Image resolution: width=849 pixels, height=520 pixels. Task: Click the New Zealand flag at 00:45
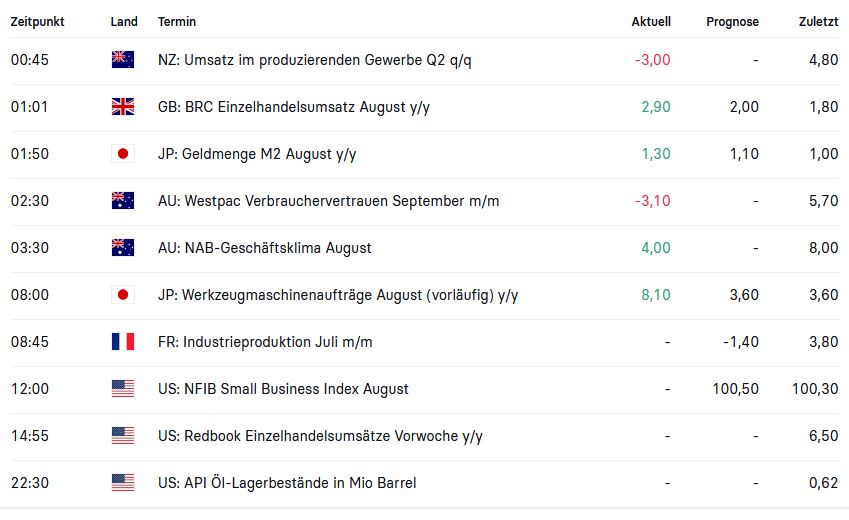pyautogui.click(x=122, y=60)
